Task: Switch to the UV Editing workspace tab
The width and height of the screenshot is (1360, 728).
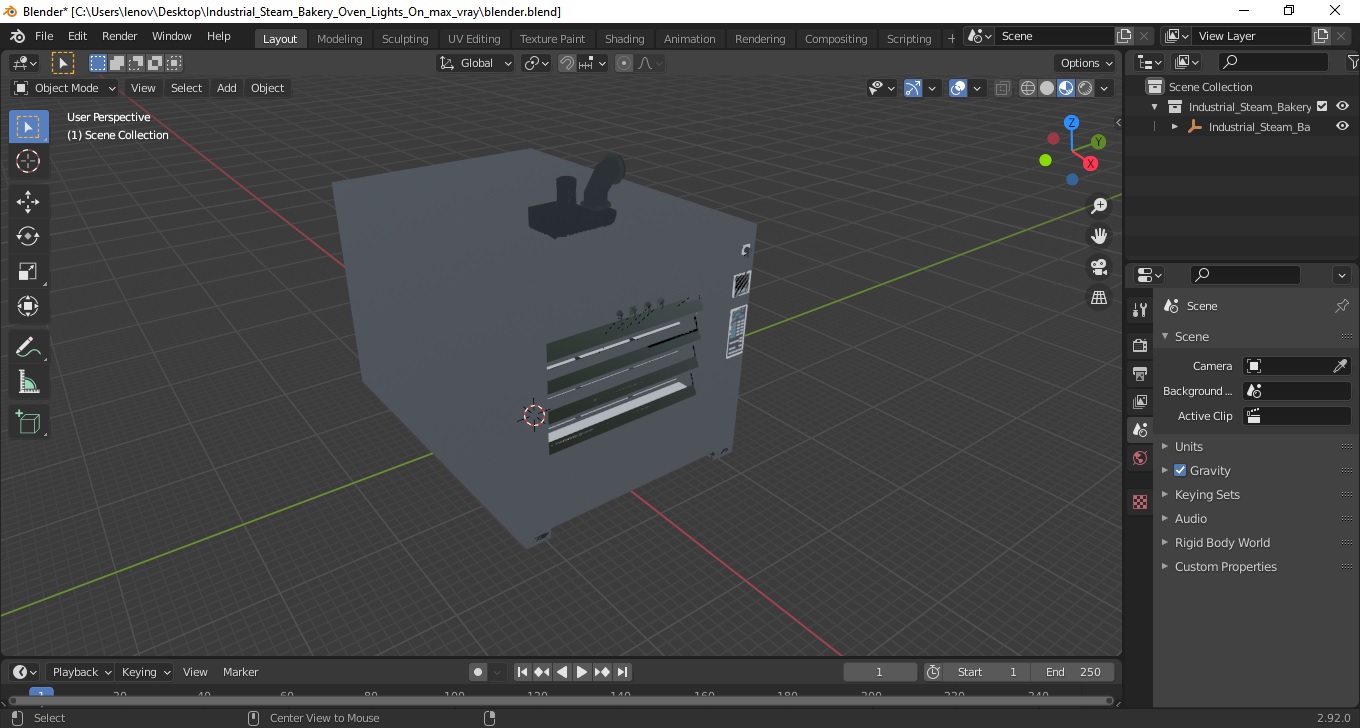Action: (x=474, y=39)
